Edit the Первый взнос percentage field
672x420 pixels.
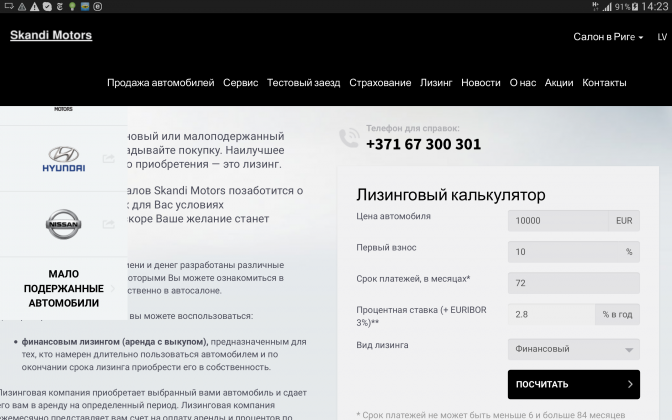click(x=573, y=252)
